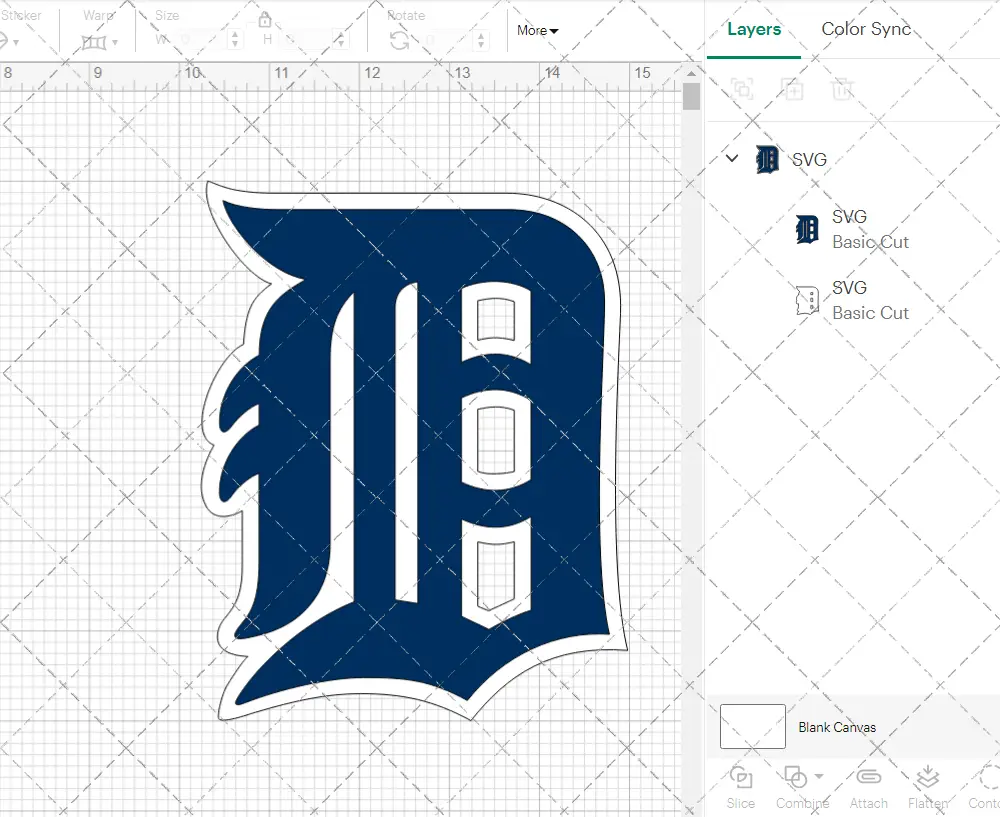Click the Rotate icon in toolbar
1000x817 pixels.
pos(400,41)
